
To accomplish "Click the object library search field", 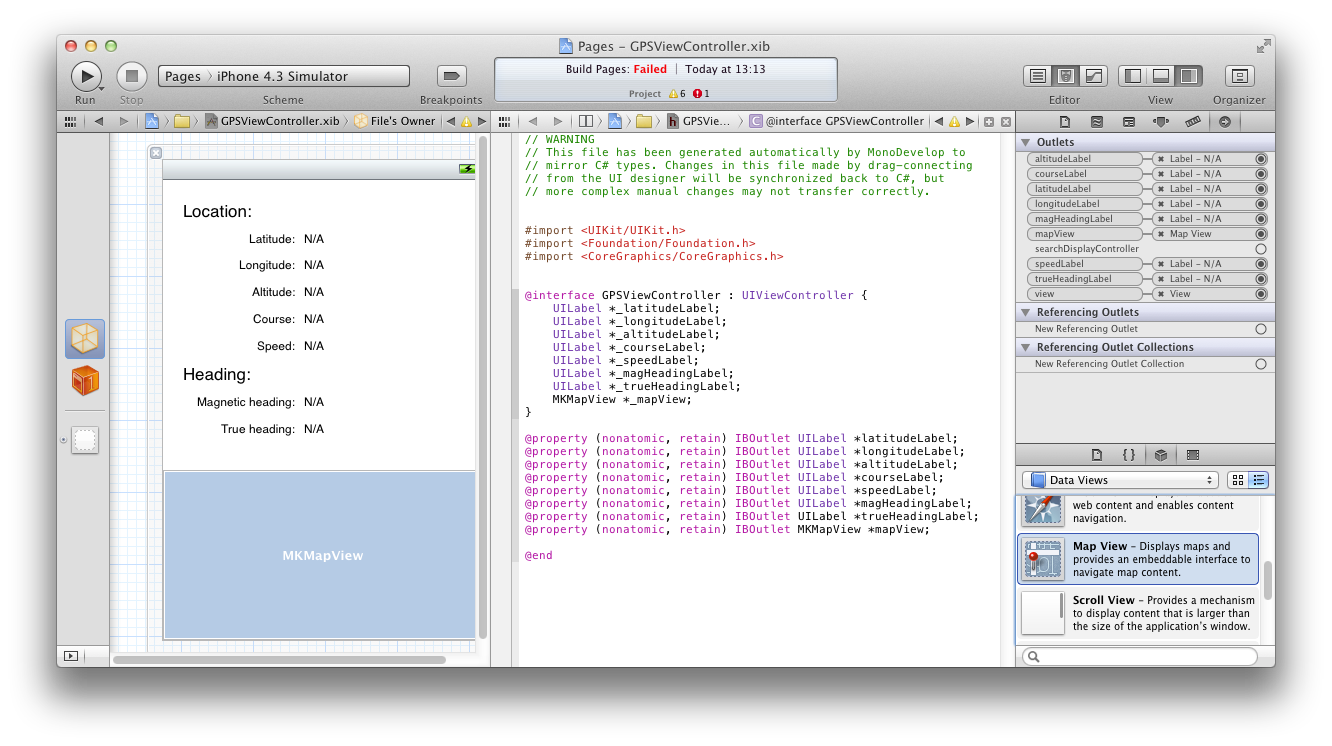I will [1140, 657].
